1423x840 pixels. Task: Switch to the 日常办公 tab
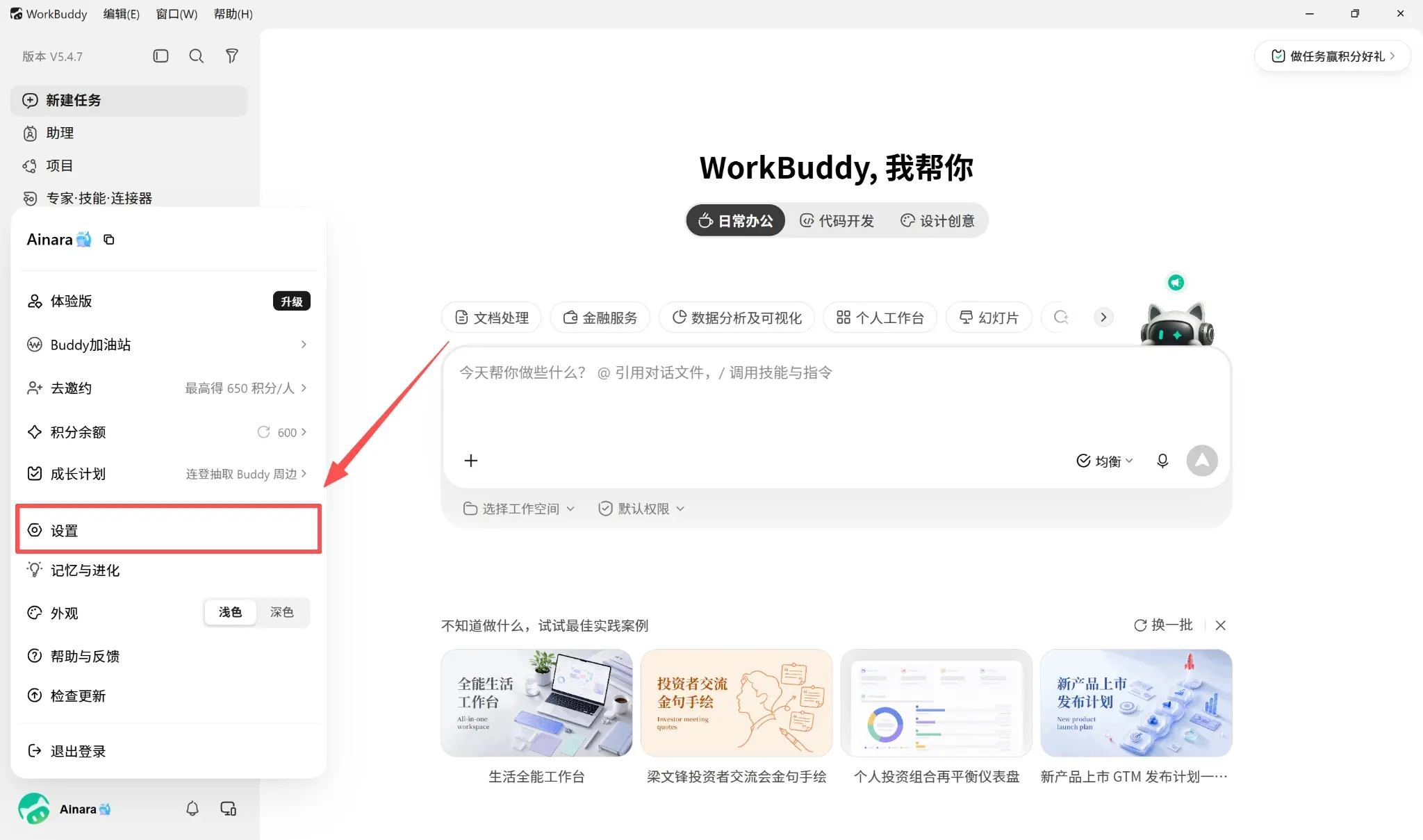point(735,220)
